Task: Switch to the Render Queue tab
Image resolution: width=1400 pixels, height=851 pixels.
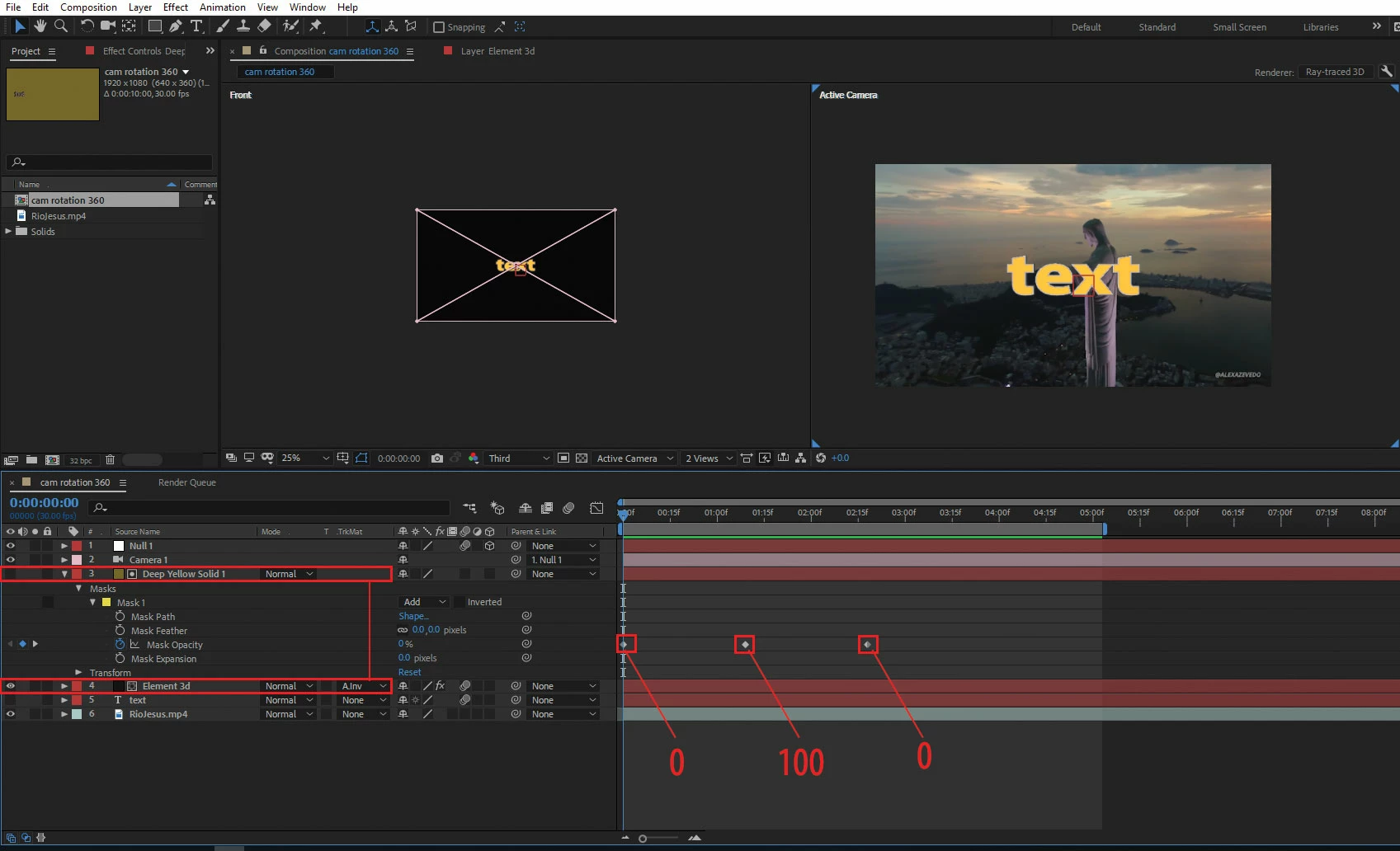Action: [186, 482]
